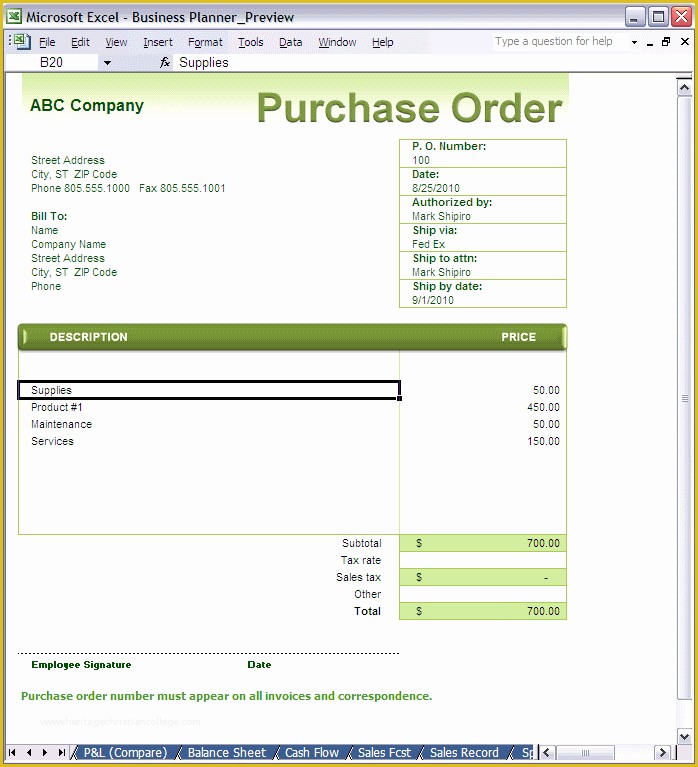The height and width of the screenshot is (767, 698).
Task: Click the vertical scrollbar up arrow
Action: (684, 88)
